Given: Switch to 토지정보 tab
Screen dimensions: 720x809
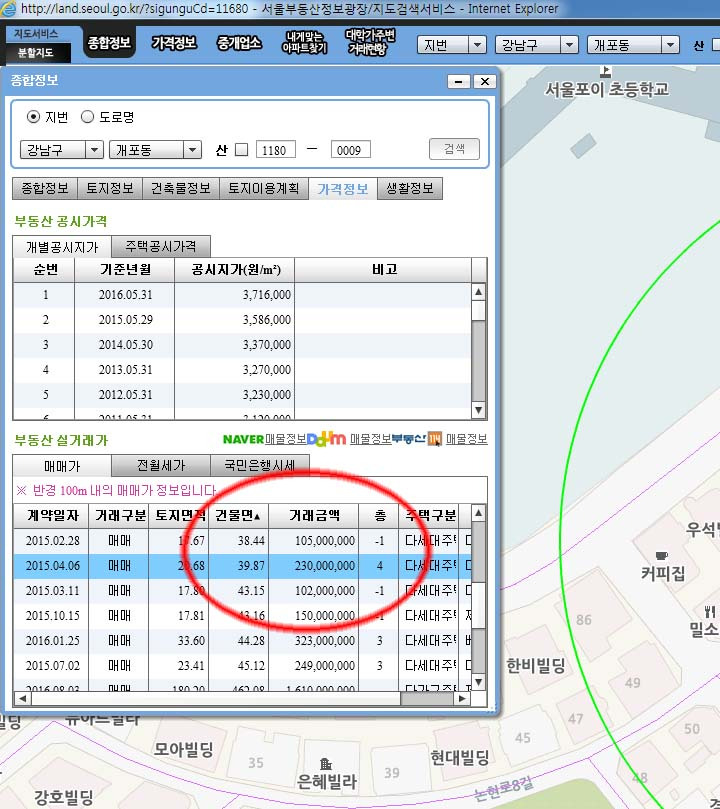Looking at the screenshot, I should [110, 188].
